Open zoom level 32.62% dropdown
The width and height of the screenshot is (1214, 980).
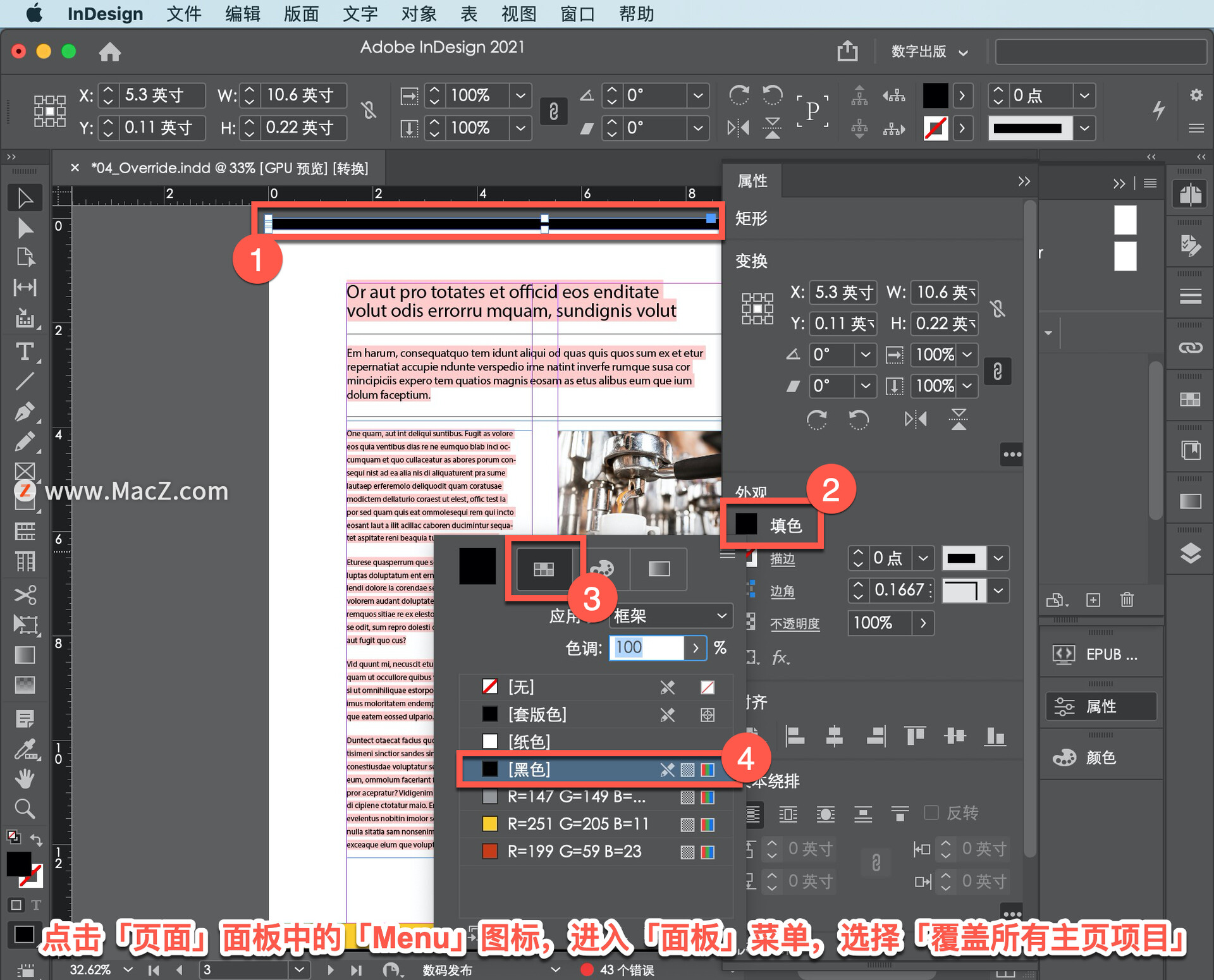coord(128,969)
